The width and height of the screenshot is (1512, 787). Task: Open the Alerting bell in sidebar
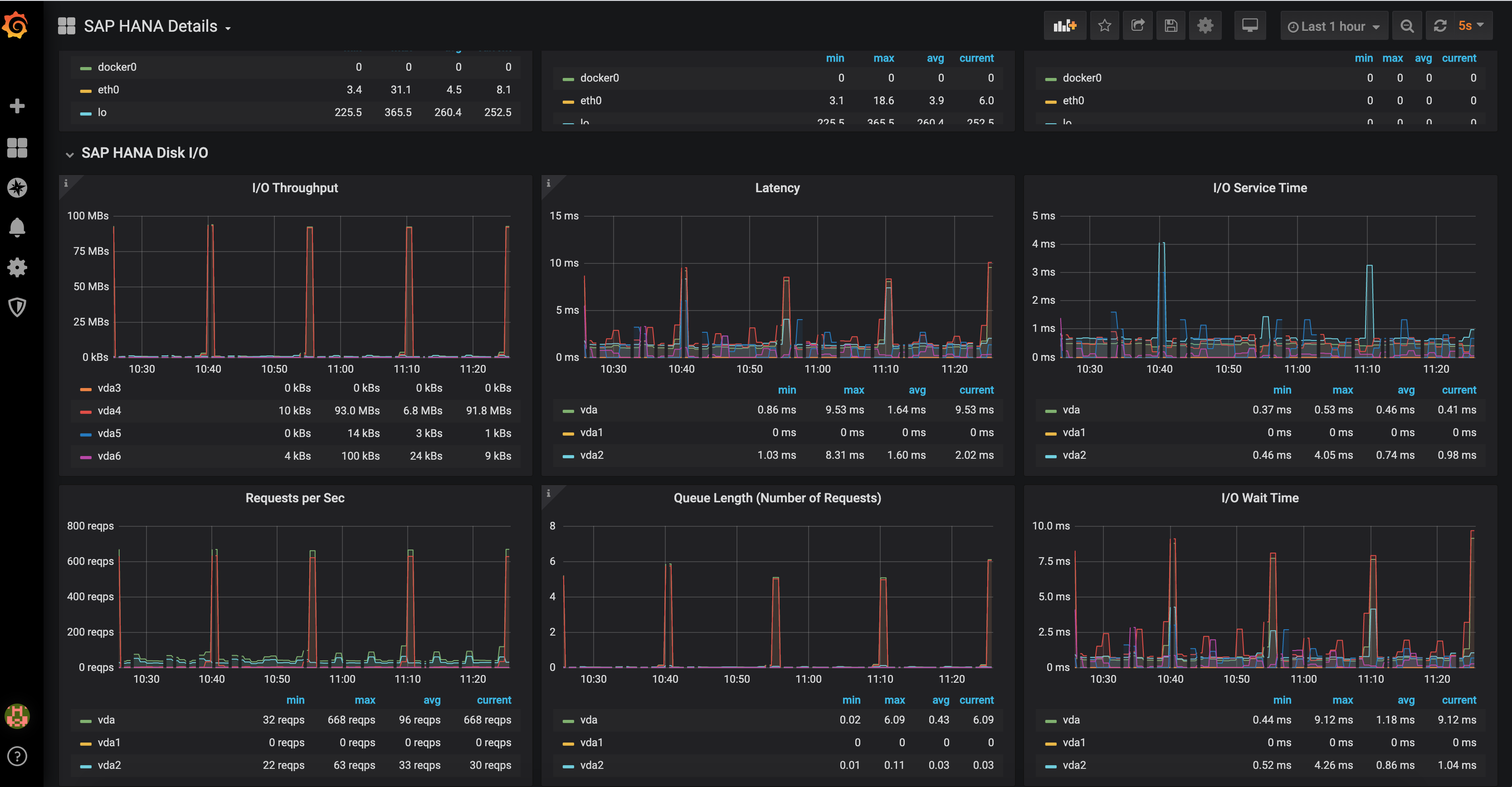17,227
